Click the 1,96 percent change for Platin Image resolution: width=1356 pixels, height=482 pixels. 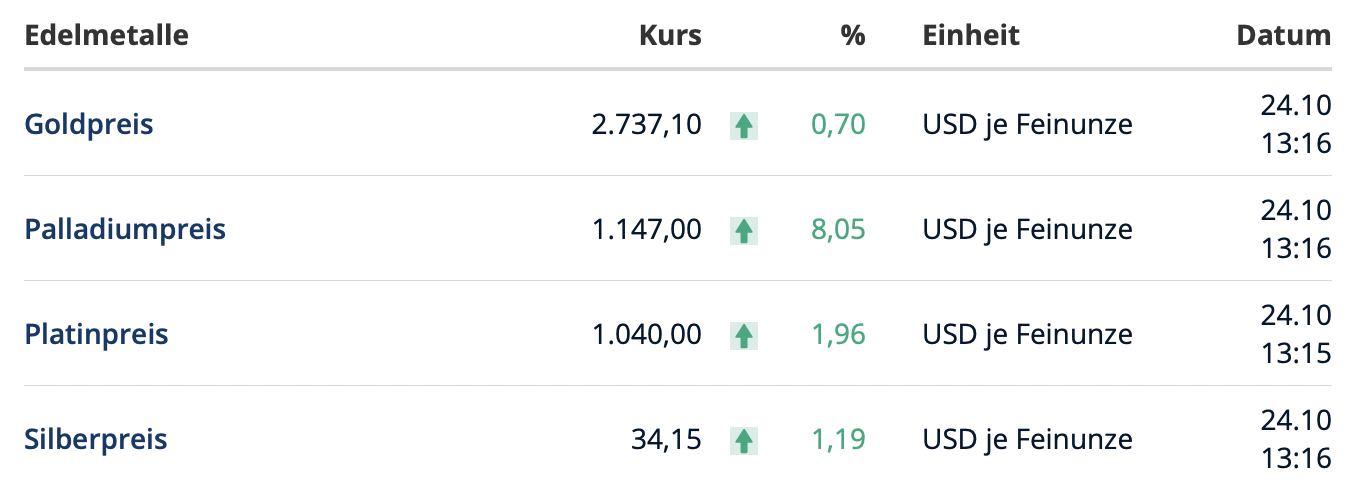[x=838, y=334]
